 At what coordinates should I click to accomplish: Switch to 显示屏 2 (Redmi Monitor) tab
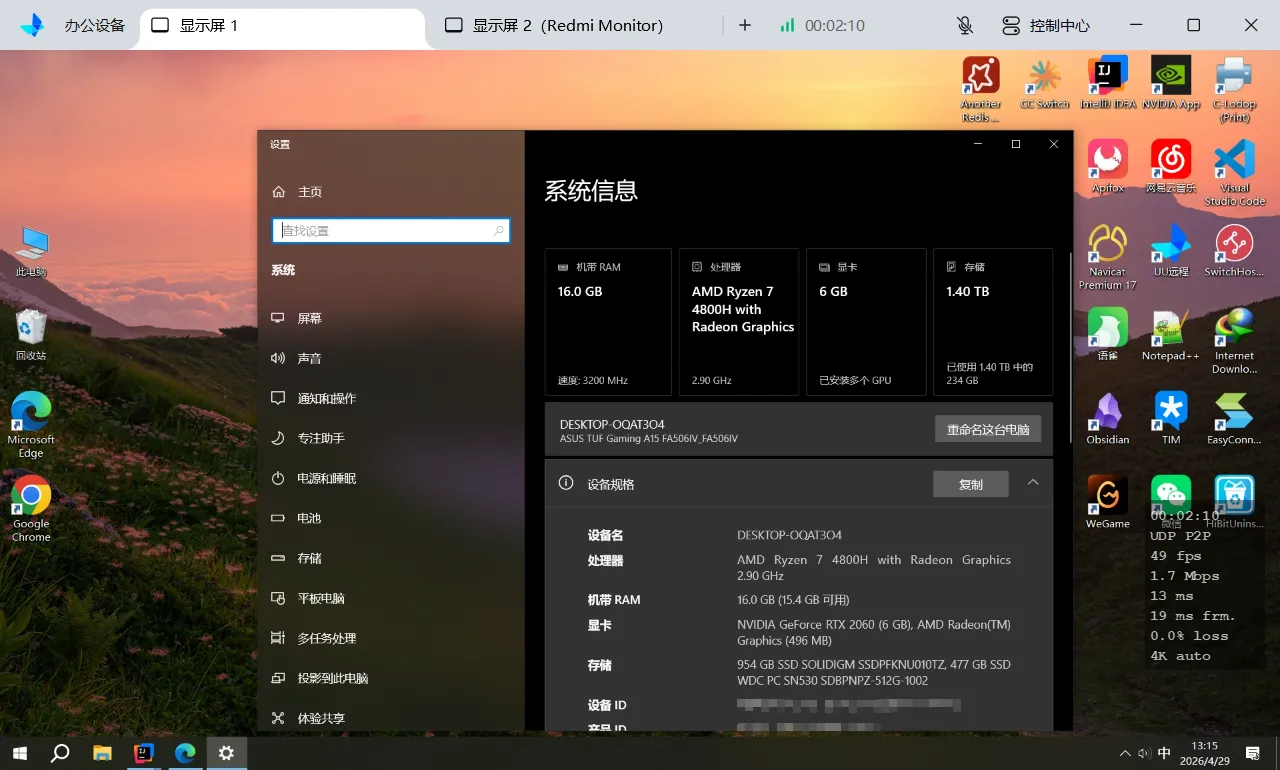point(554,25)
